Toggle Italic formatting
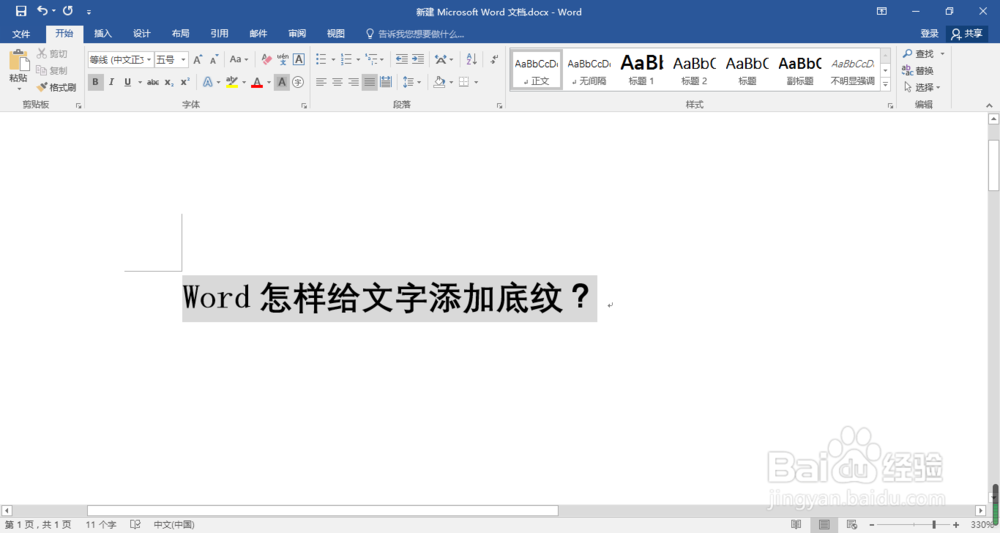This screenshot has width=1000, height=533. [112, 82]
